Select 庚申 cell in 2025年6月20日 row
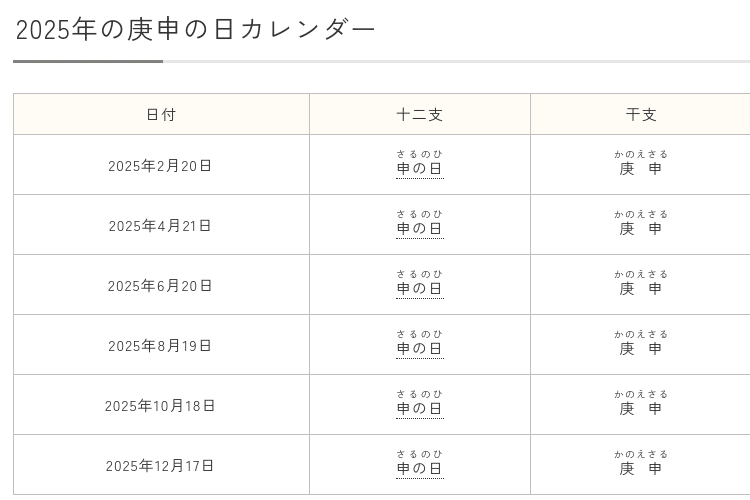Image resolution: width=750 pixels, height=500 pixels. click(x=641, y=289)
